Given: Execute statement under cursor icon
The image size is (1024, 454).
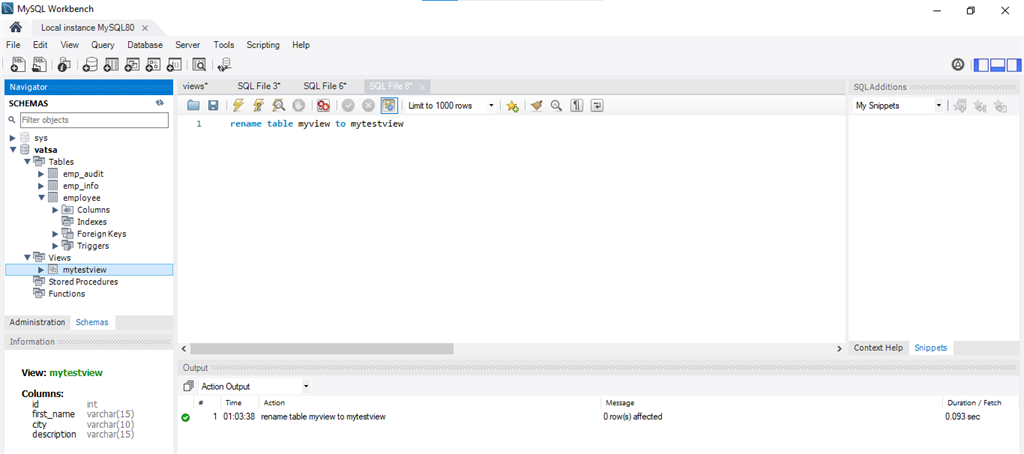Looking at the screenshot, I should pos(259,105).
